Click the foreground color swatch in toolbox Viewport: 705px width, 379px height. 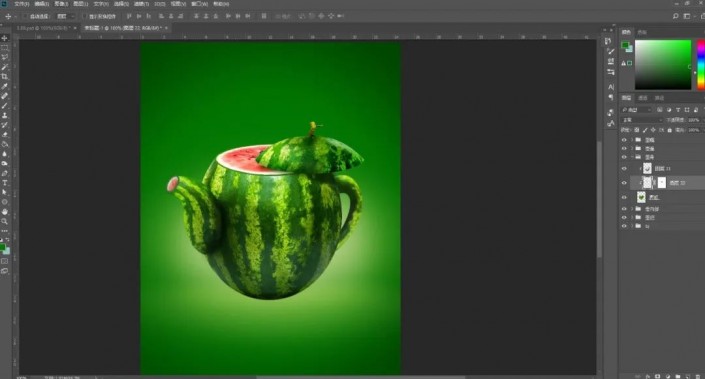pos(3,247)
